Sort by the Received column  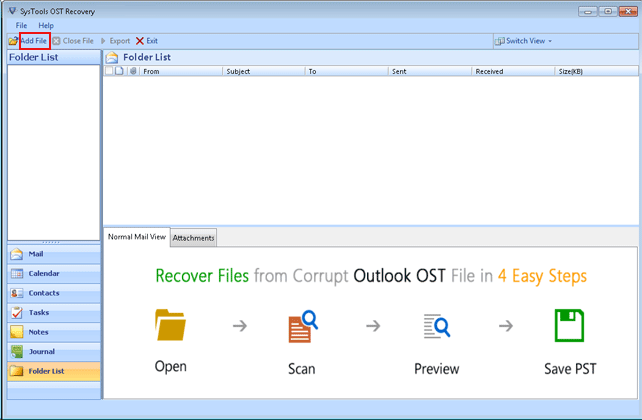513,71
